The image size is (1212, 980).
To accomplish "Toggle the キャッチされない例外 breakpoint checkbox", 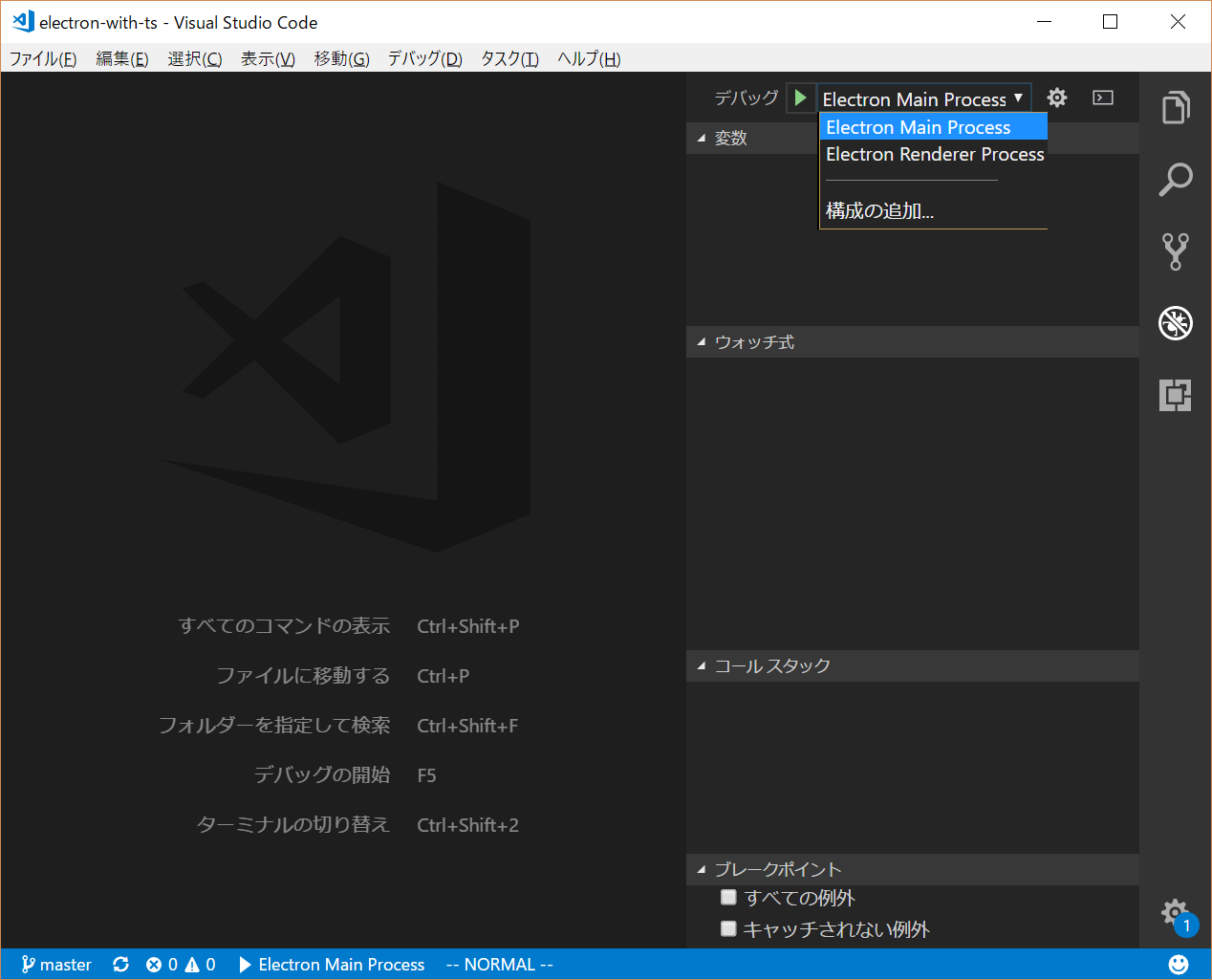I will click(728, 928).
